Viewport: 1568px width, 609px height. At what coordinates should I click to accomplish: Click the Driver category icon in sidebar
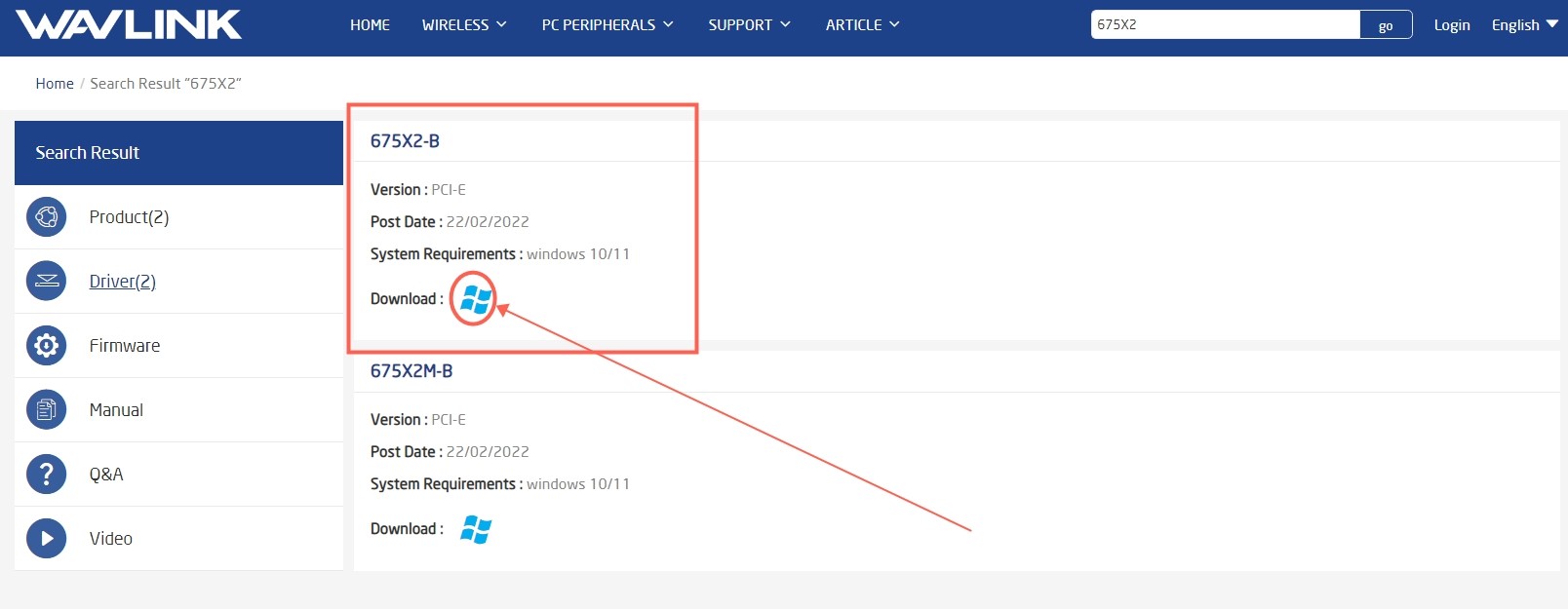(x=46, y=282)
